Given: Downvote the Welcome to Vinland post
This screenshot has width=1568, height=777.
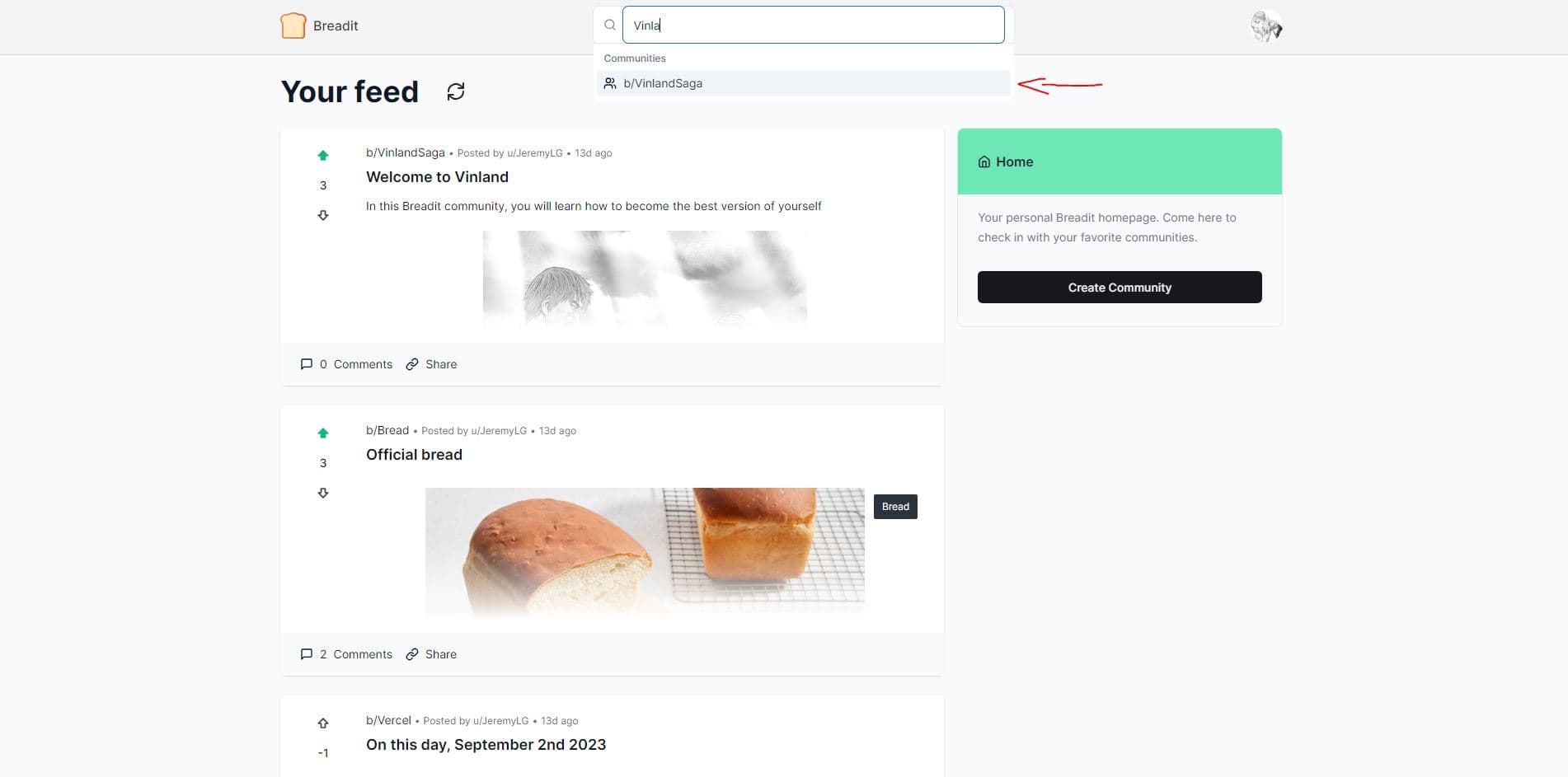Looking at the screenshot, I should click(323, 215).
